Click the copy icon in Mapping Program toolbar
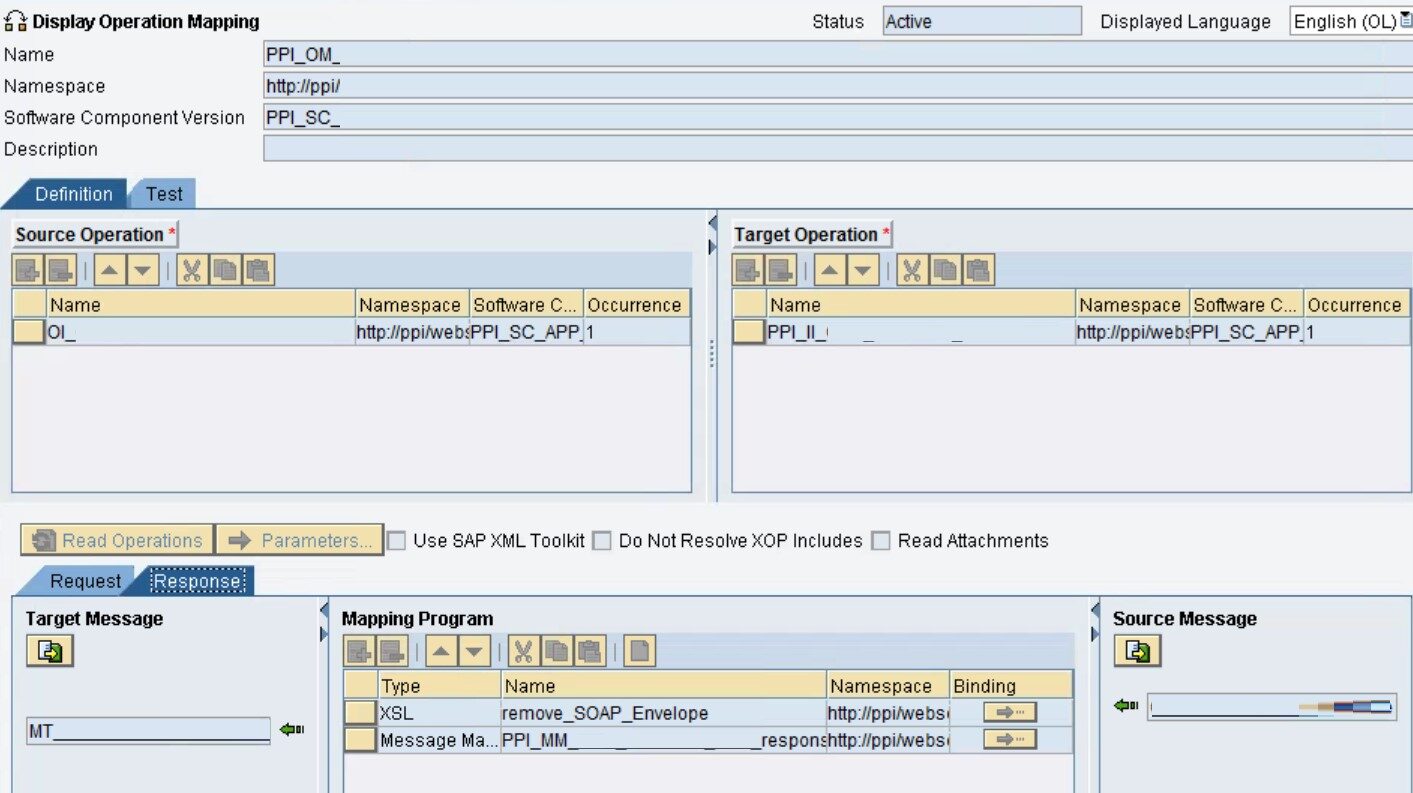 [x=557, y=652]
